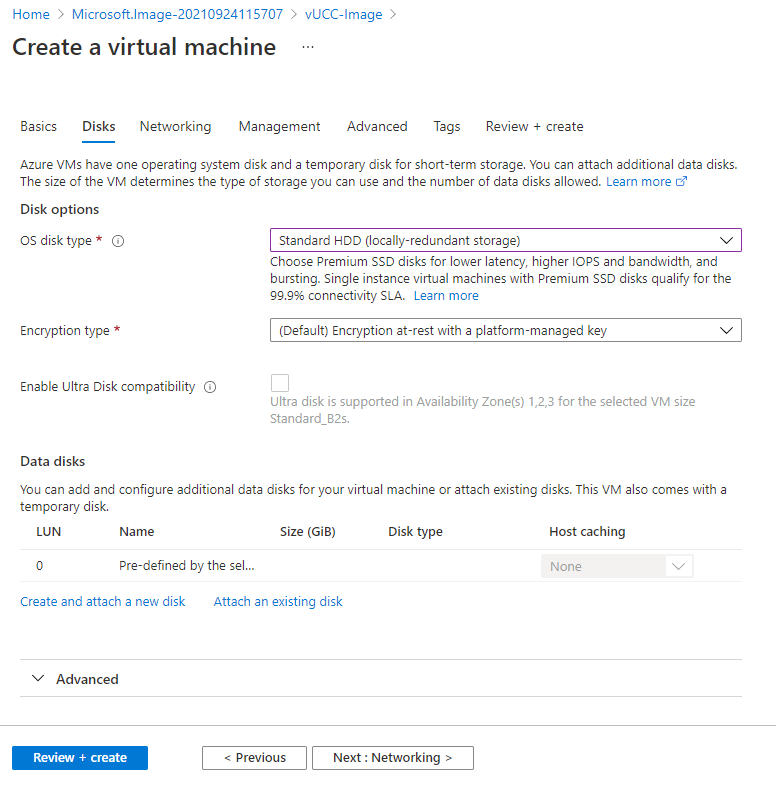Open the Encryption type dropdown
The image size is (776, 788).
click(x=505, y=330)
